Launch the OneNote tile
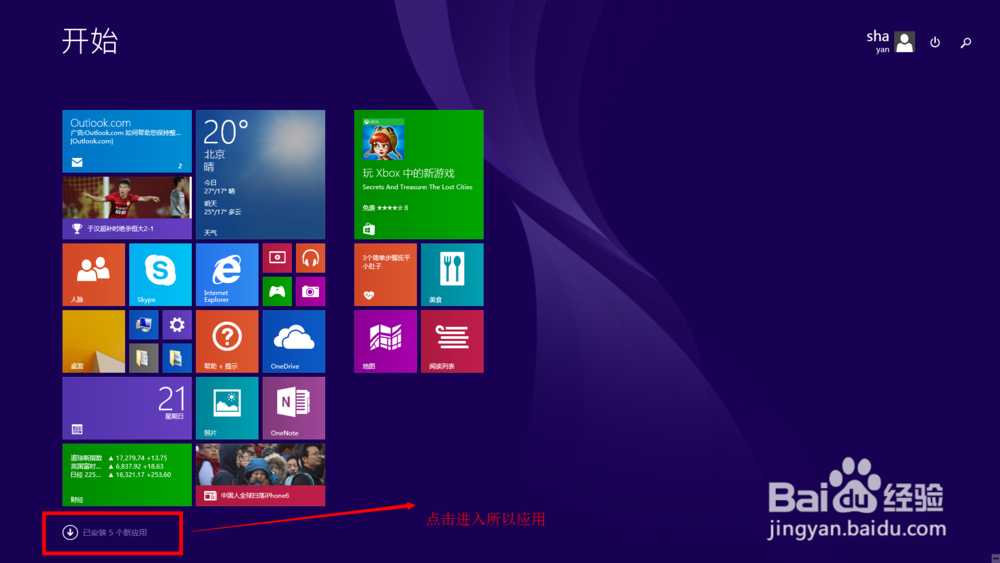This screenshot has height=563, width=1000. tap(293, 408)
